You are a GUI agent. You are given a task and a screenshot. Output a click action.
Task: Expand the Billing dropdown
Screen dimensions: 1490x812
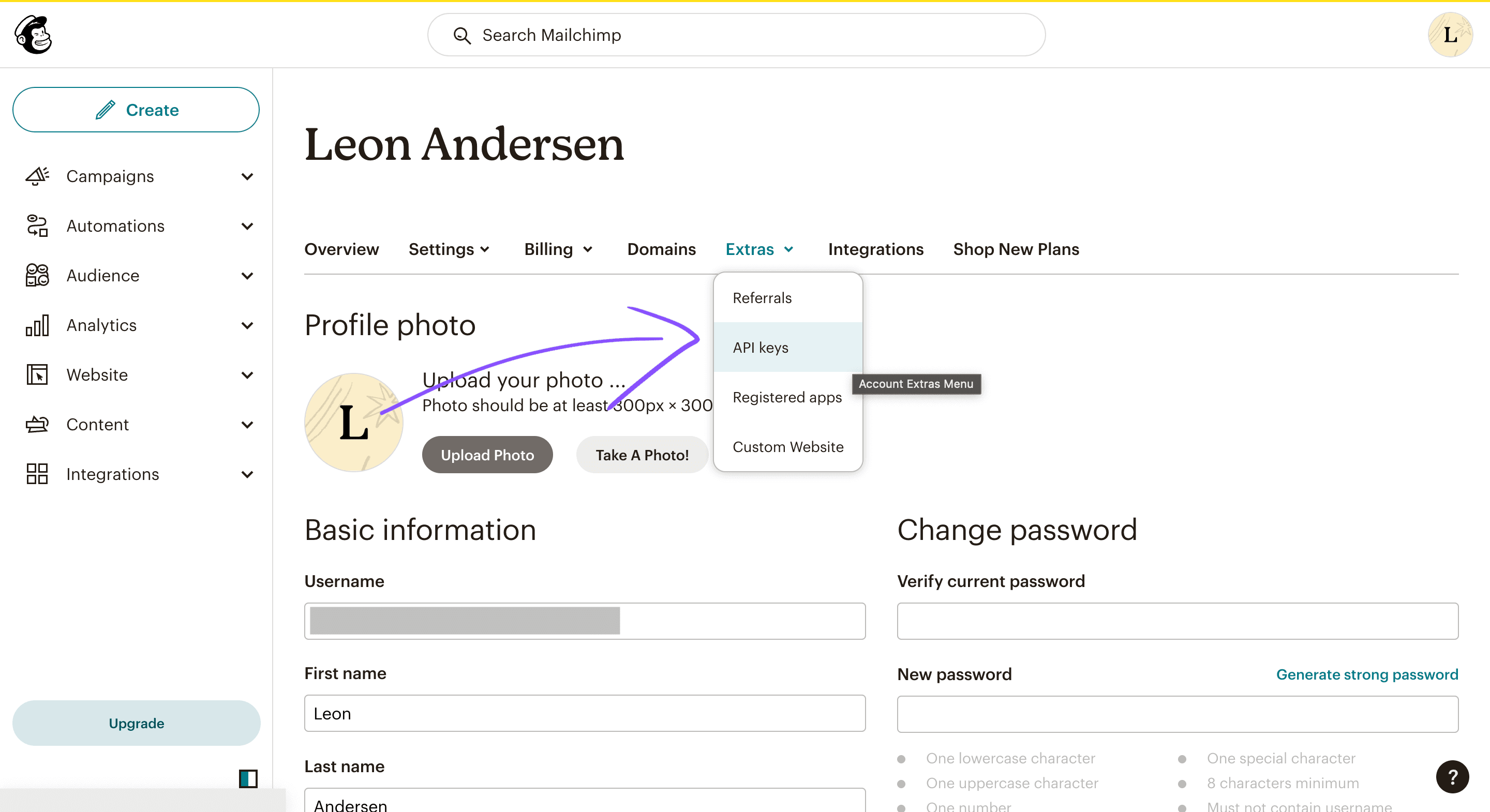pyautogui.click(x=558, y=249)
